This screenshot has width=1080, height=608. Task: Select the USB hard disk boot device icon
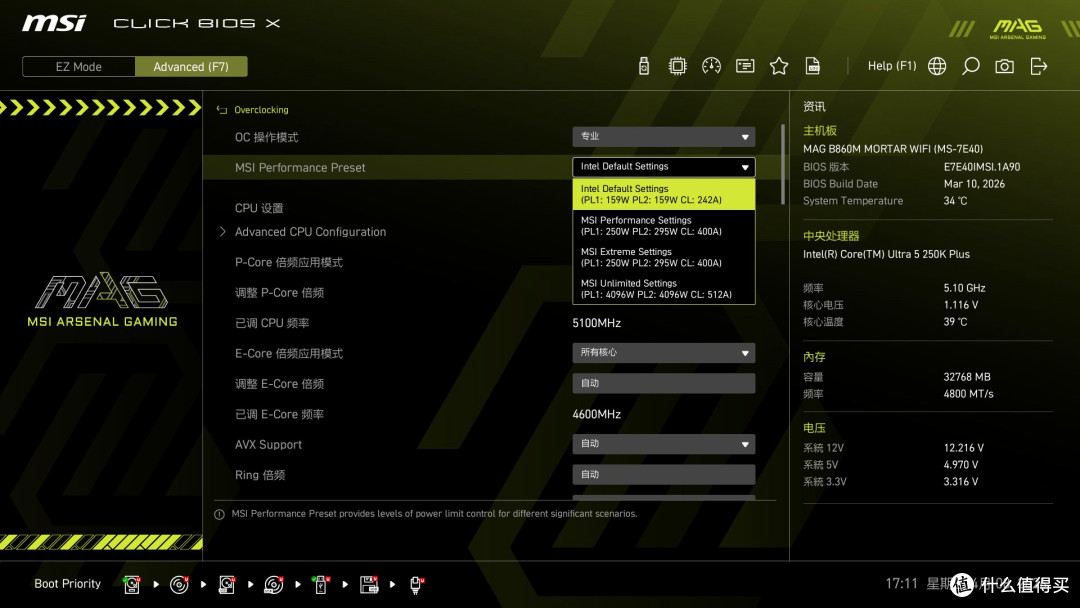[227, 585]
